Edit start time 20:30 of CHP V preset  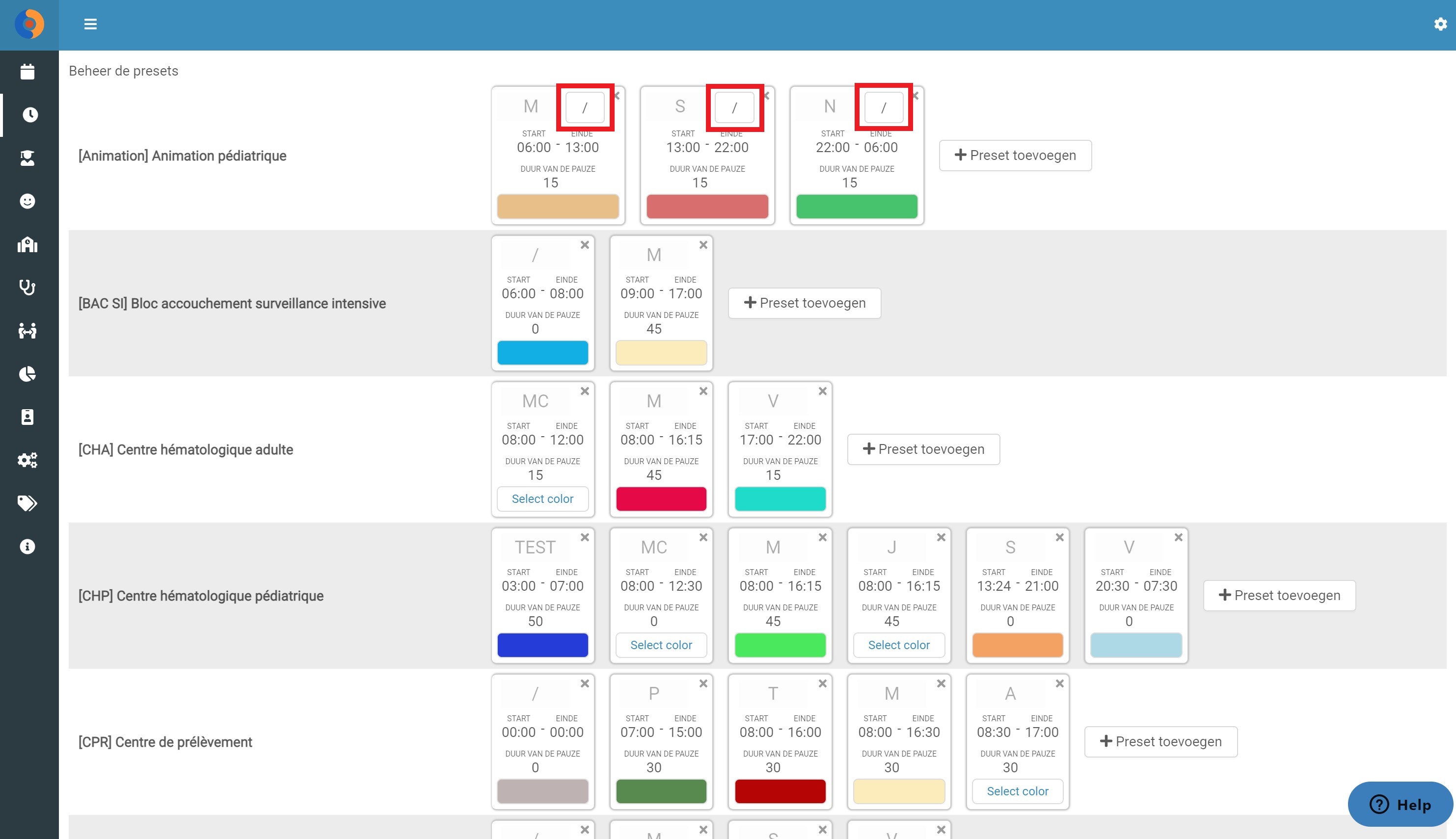click(x=1112, y=586)
